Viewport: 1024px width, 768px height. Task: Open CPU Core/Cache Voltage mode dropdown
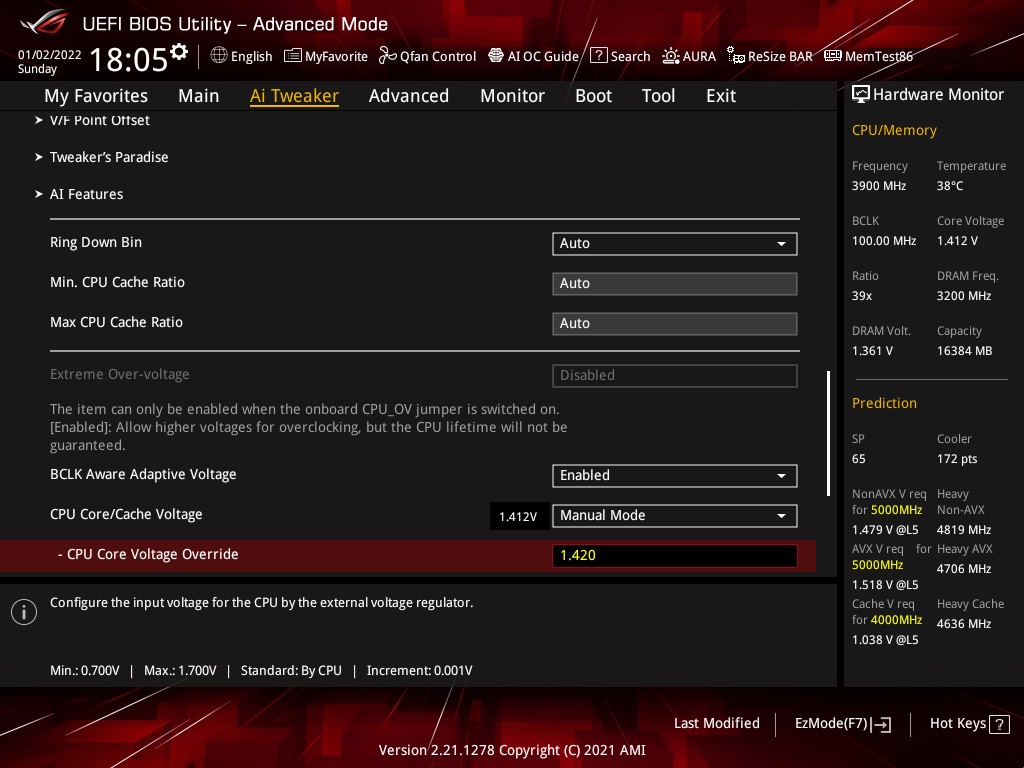[674, 515]
